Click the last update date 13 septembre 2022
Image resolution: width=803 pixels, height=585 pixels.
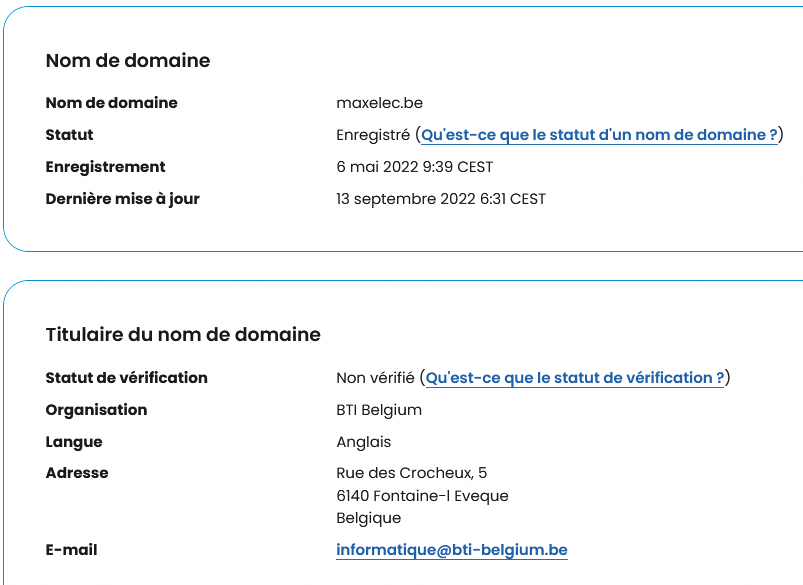coord(441,199)
